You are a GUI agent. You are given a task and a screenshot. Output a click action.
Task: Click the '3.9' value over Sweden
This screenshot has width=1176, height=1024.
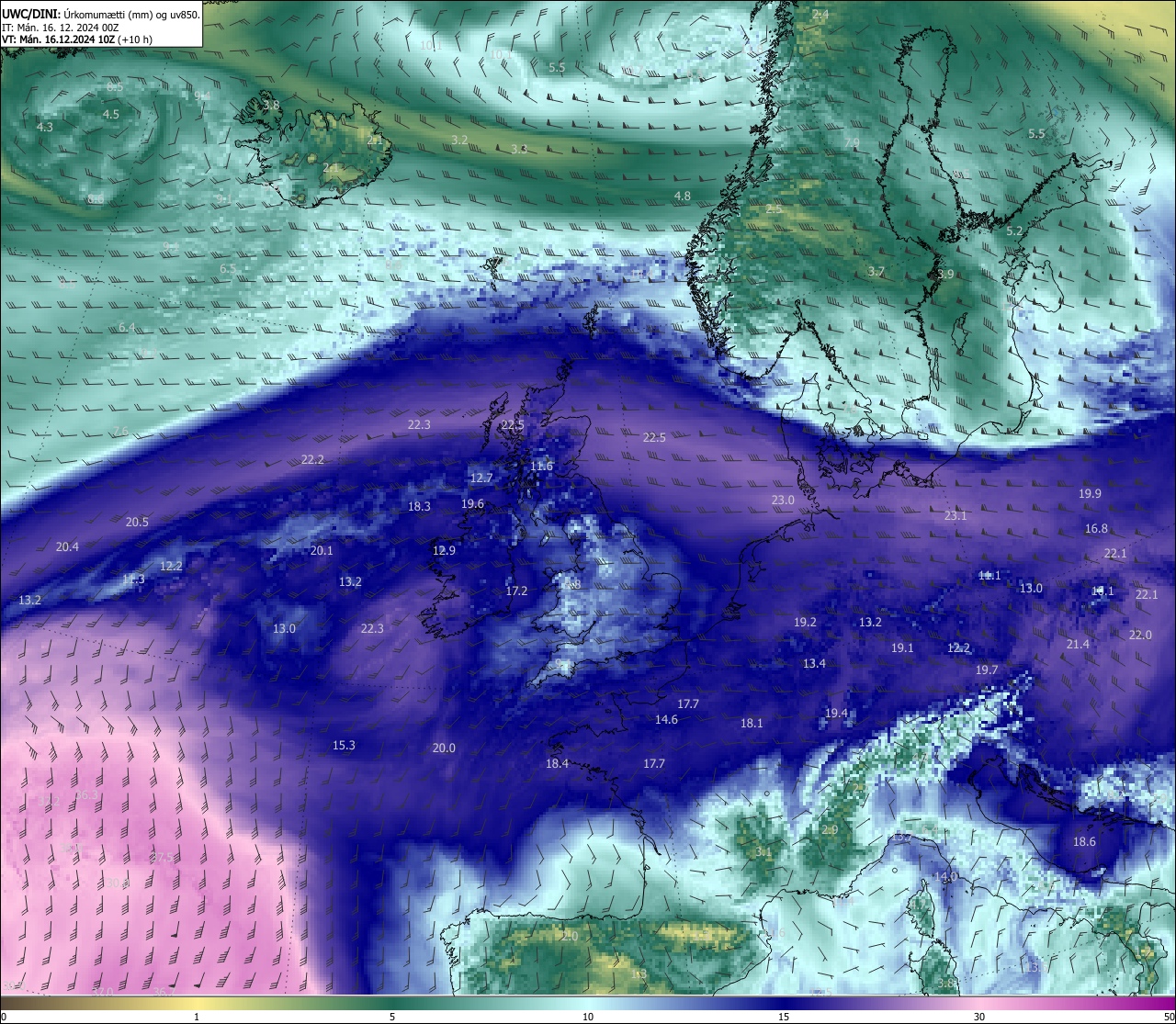[x=945, y=274]
